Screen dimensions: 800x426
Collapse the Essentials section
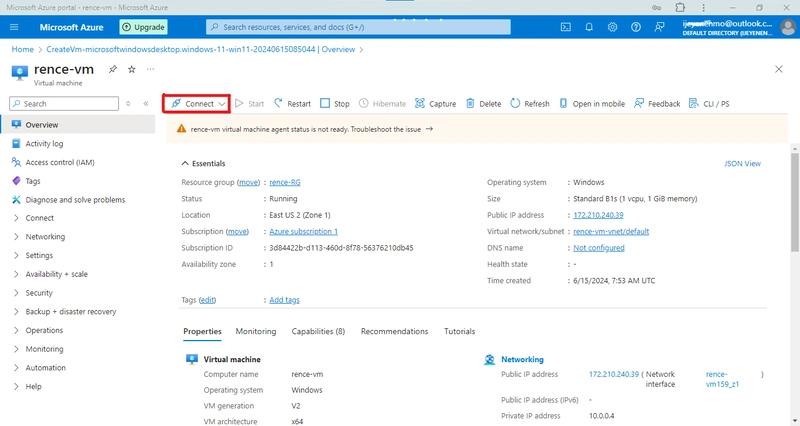203,163
